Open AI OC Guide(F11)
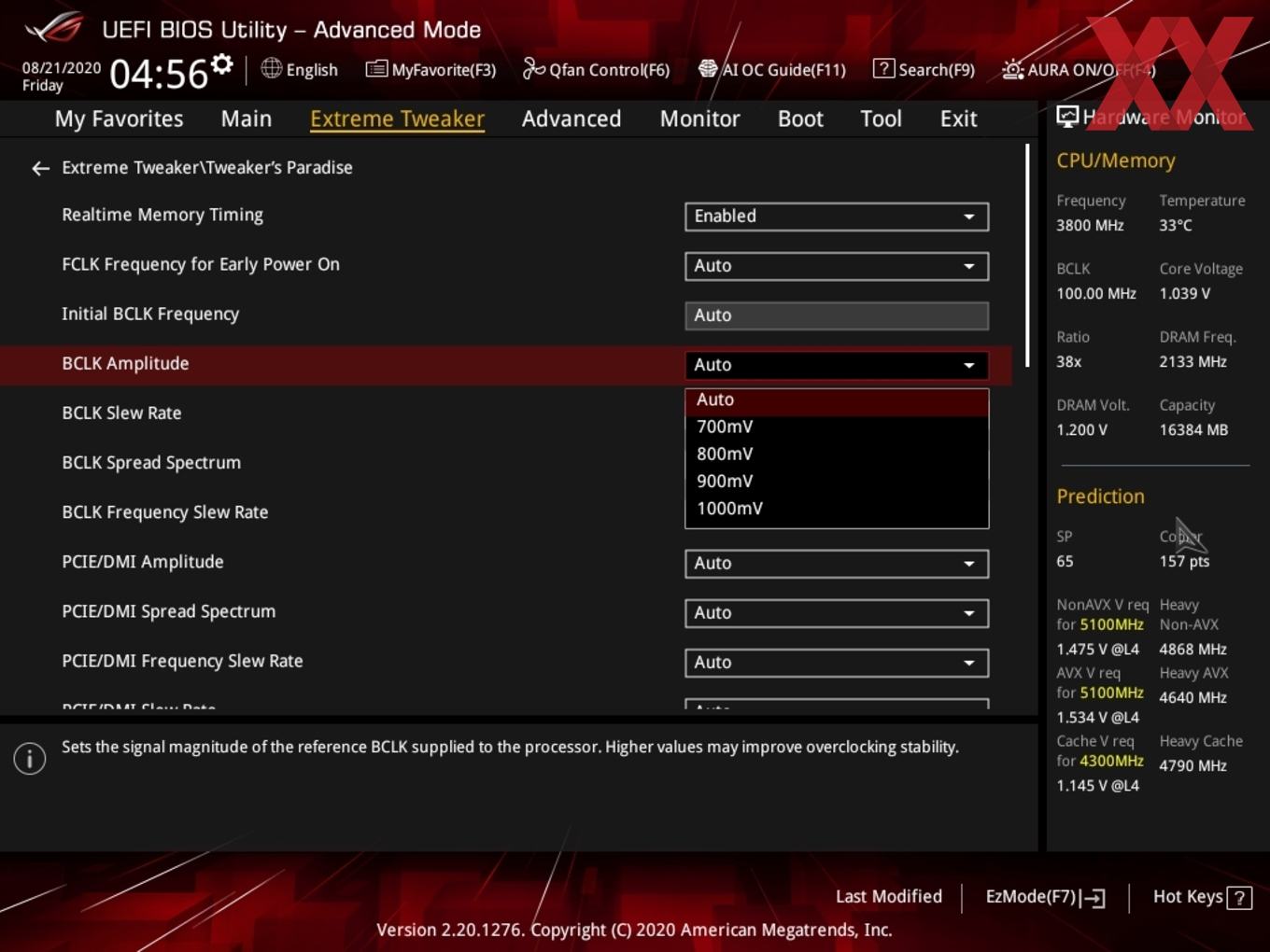Image resolution: width=1270 pixels, height=952 pixels. tap(772, 69)
